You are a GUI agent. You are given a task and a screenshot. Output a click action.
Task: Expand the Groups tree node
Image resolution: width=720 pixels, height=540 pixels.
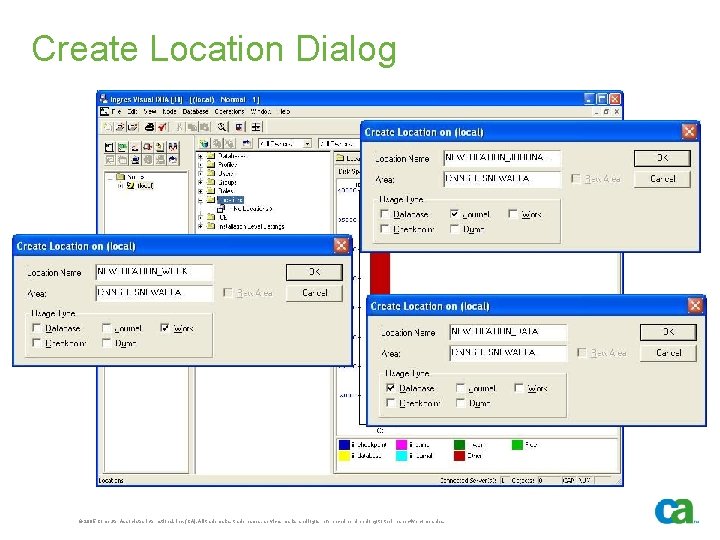click(x=200, y=182)
